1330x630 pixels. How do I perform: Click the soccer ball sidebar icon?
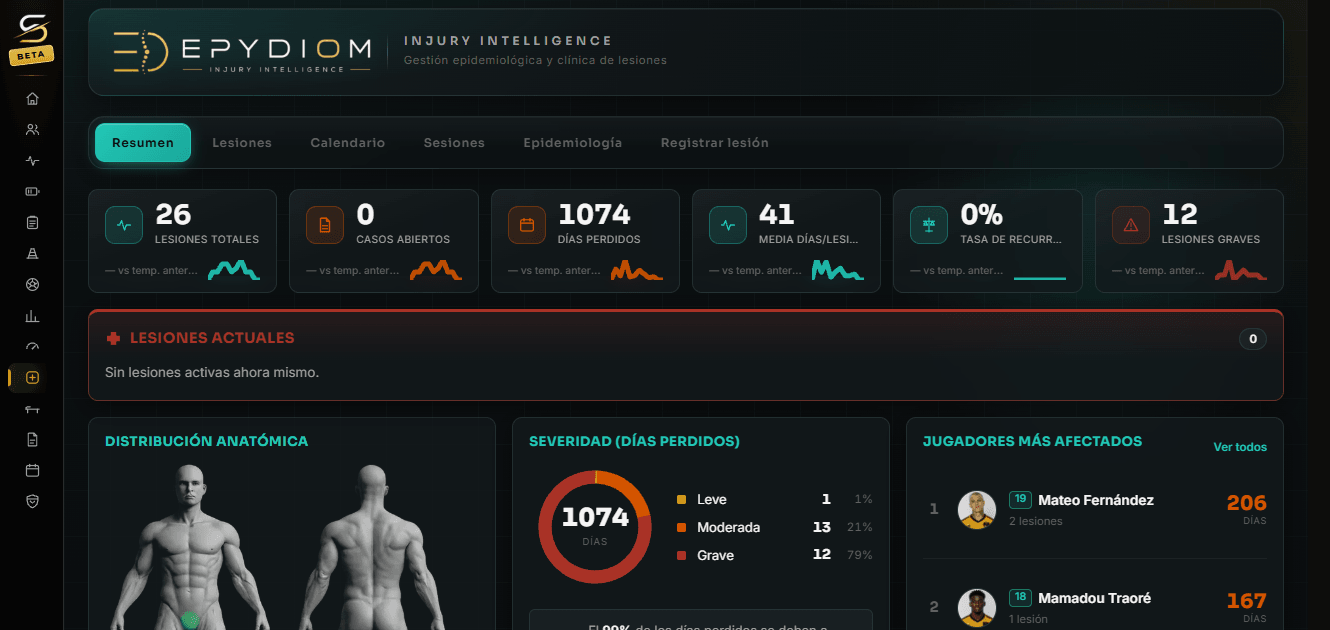(x=32, y=285)
